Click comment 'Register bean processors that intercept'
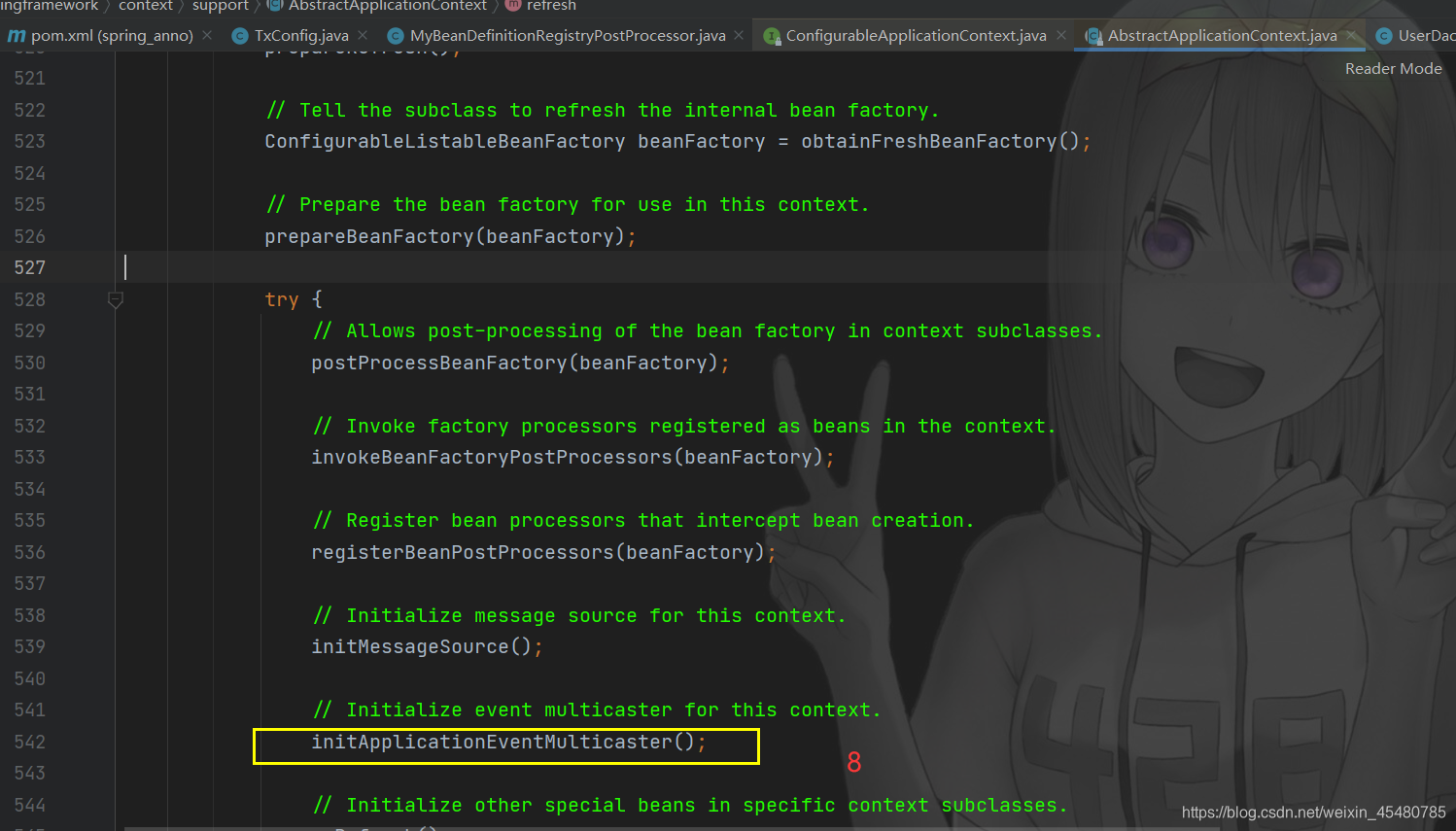 coord(643,520)
